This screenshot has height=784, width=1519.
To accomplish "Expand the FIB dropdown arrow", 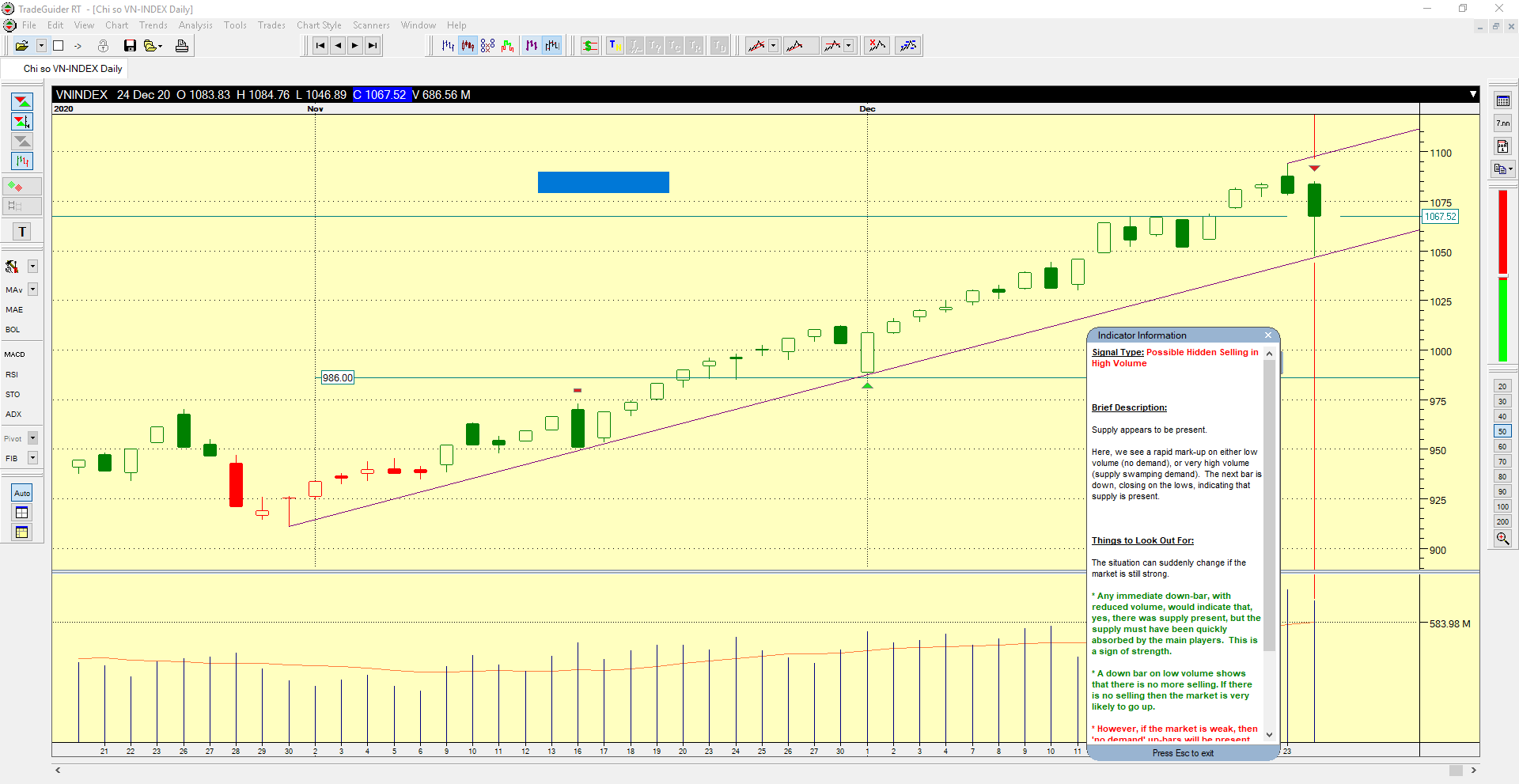I will pos(33,458).
